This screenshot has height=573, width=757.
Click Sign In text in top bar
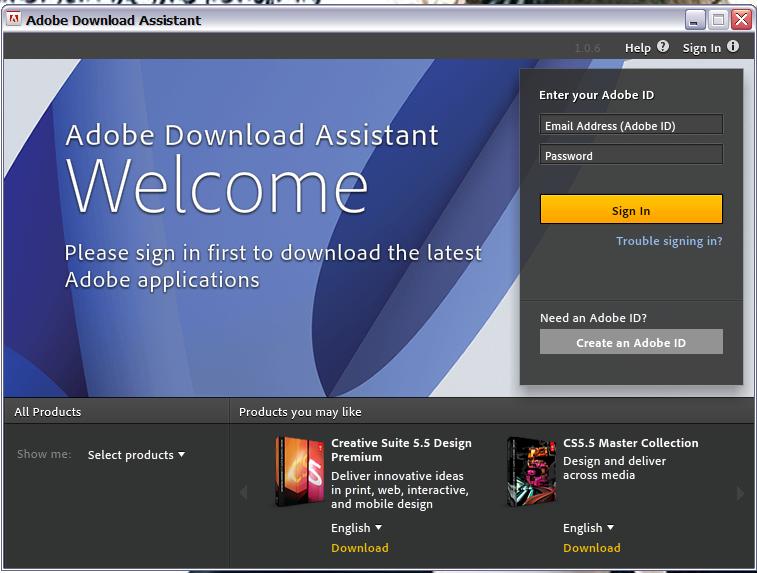click(701, 48)
